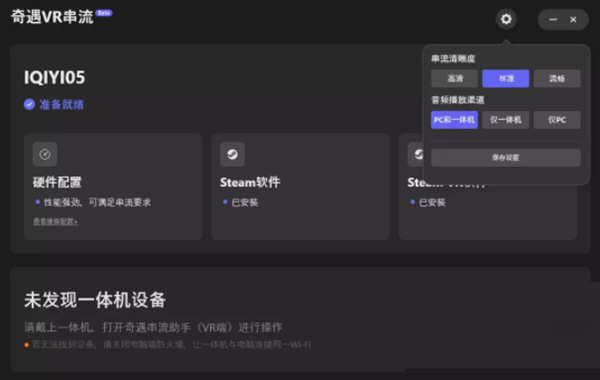Click the 请戴上一体机 instruction line
600x380 pixels.
[153, 327]
